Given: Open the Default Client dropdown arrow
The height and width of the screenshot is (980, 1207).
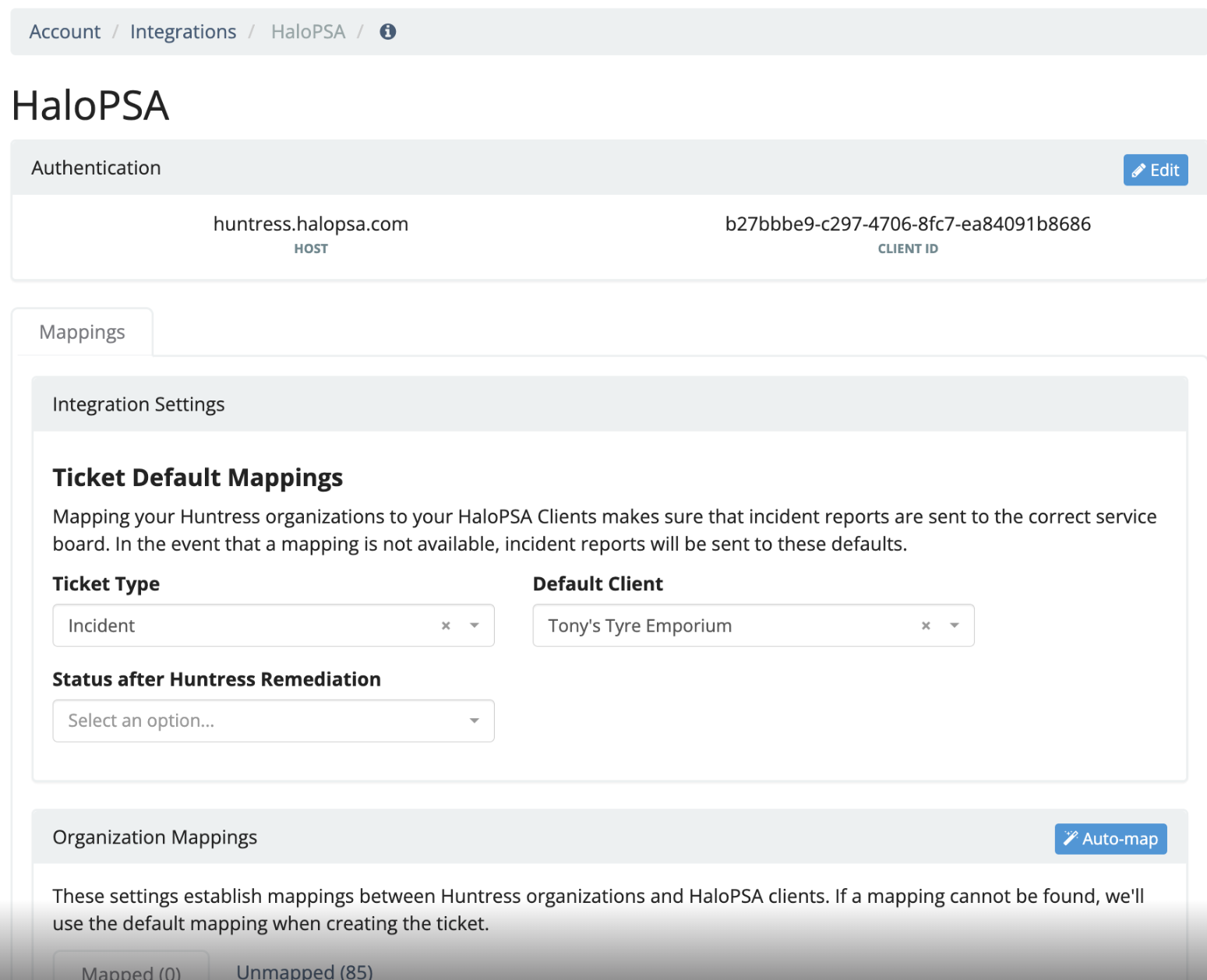Looking at the screenshot, I should pyautogui.click(x=954, y=626).
